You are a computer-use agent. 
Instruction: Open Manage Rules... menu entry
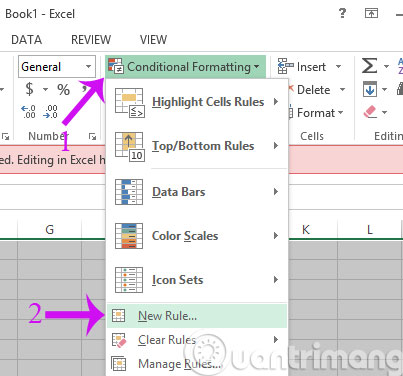197,364
